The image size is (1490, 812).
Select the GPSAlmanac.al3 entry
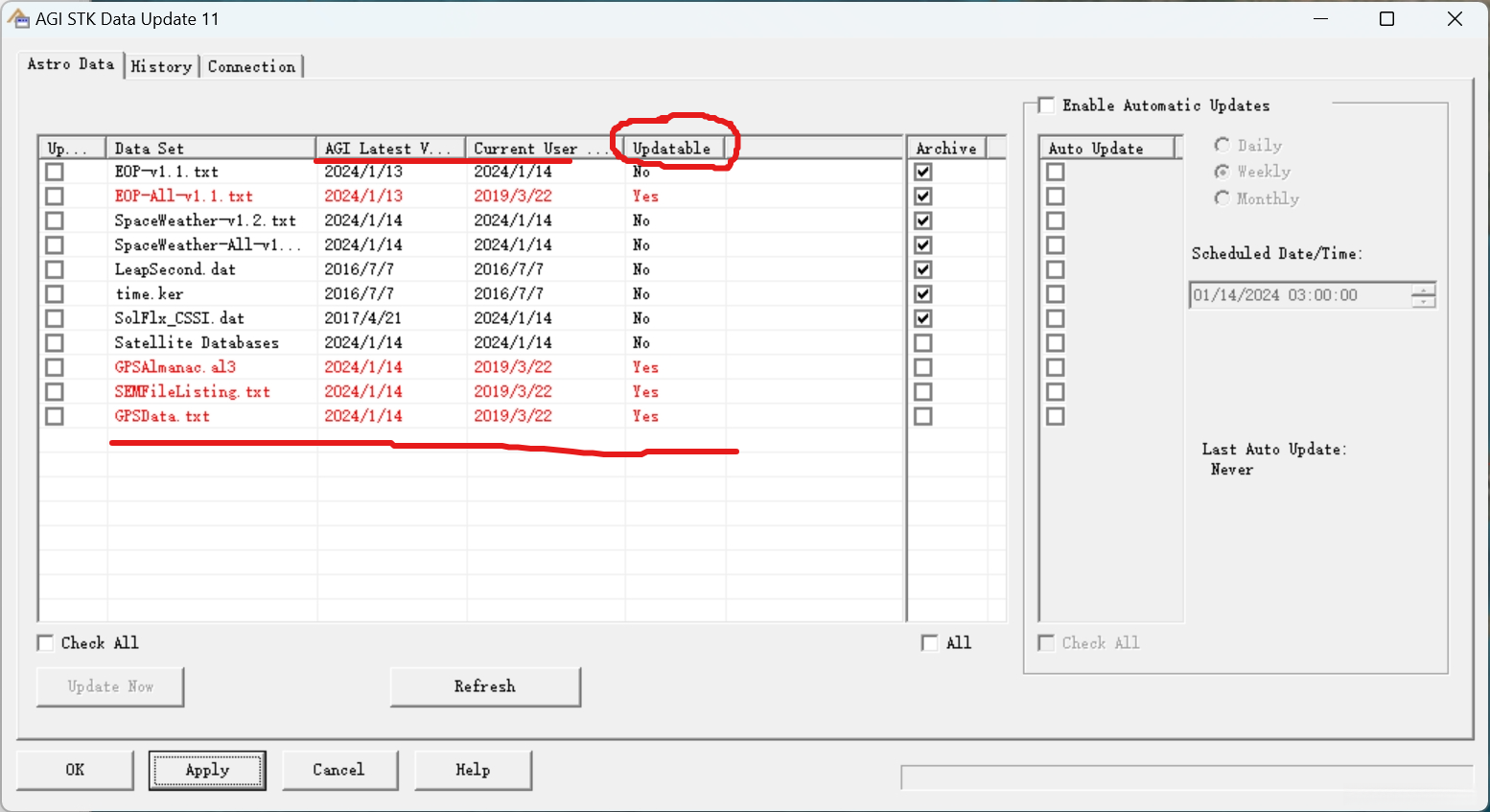point(175,367)
